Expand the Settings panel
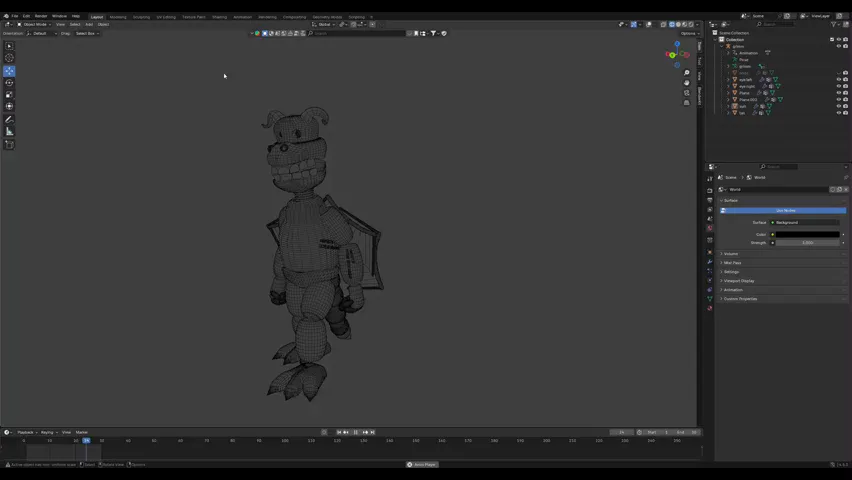 coord(782,272)
